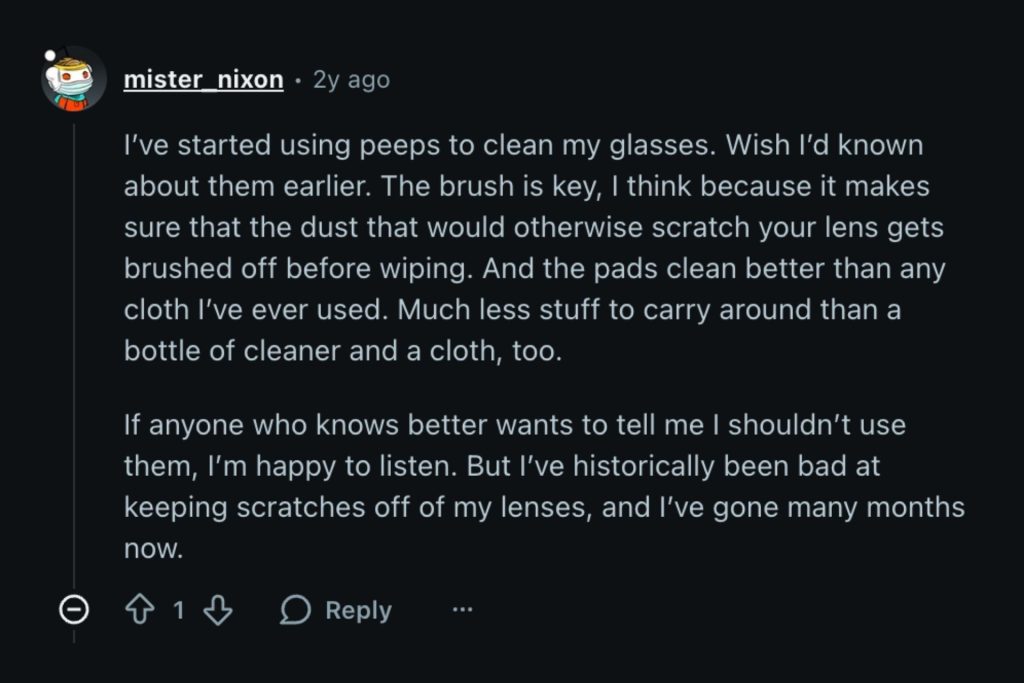
Task: Click the 2y ago timestamp
Action: coord(350,79)
